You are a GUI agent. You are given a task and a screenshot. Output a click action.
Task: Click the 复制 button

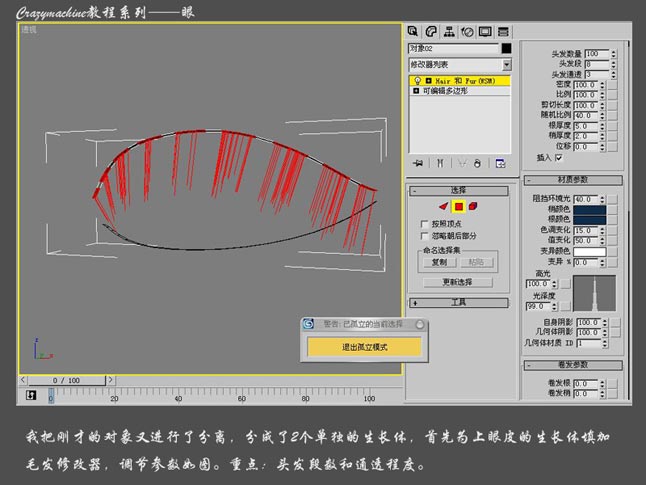439,262
